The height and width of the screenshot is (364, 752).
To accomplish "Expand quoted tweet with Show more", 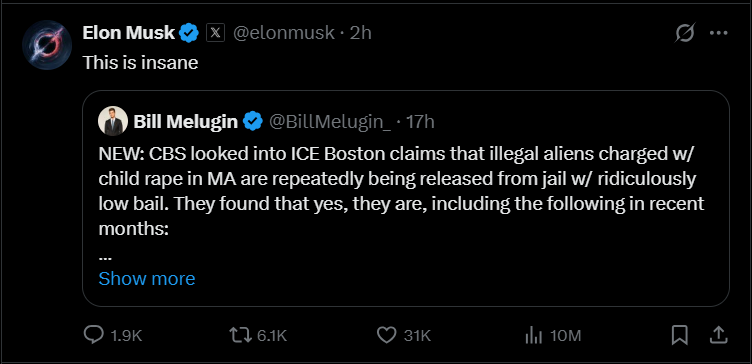I will click(x=147, y=279).
